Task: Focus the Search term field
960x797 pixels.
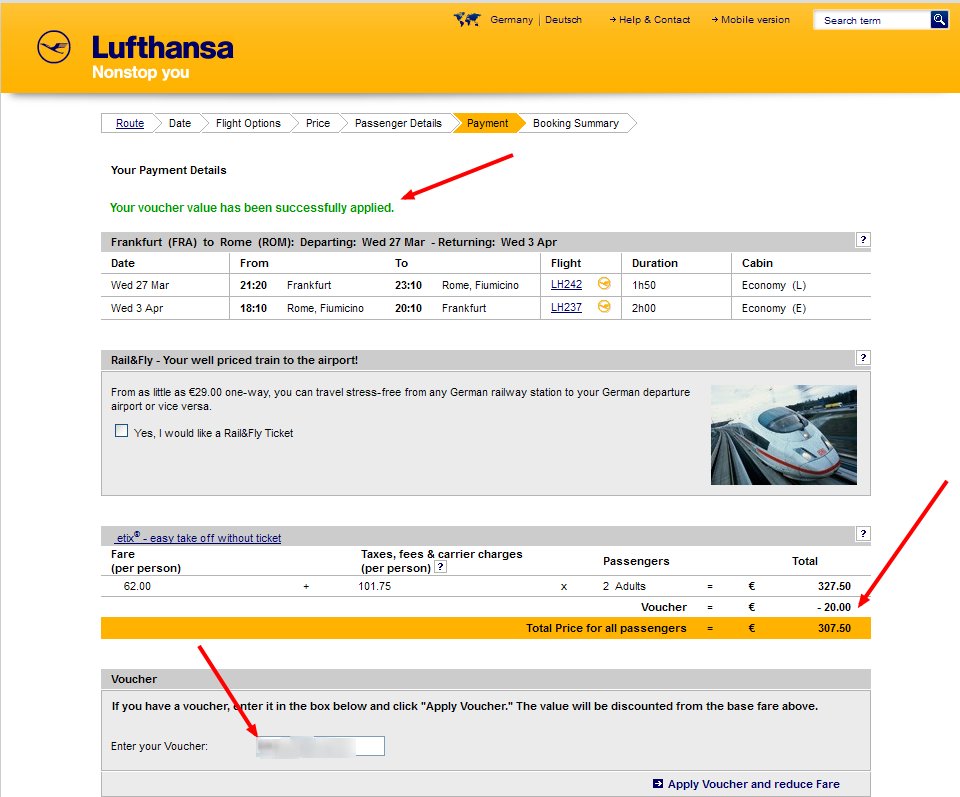Action: [872, 20]
